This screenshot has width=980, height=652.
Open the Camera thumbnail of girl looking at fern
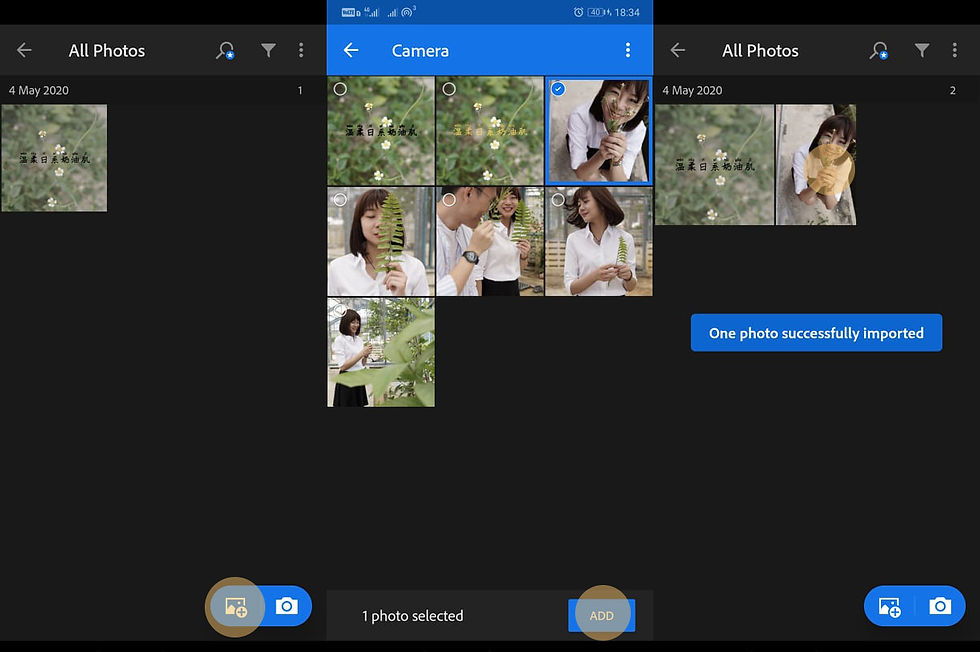coord(599,241)
